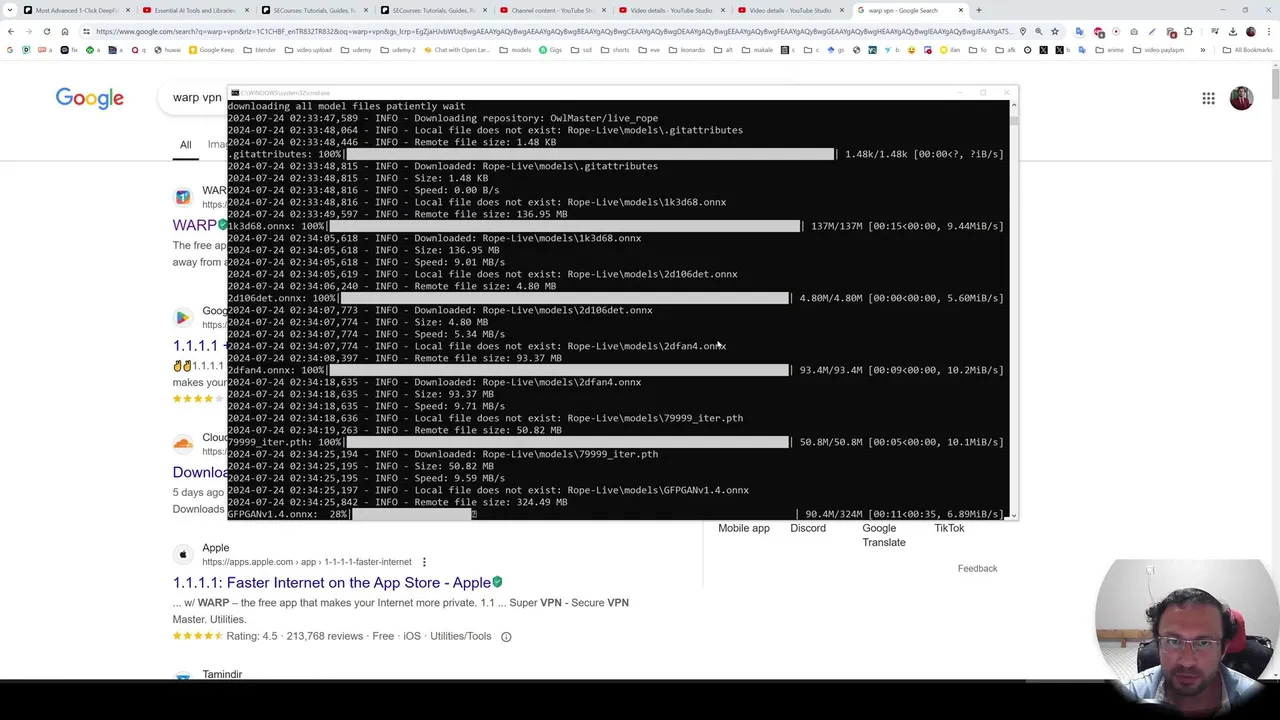The height and width of the screenshot is (720, 1280).
Task: Open the three-dot menu beside Apple result
Action: [424, 562]
